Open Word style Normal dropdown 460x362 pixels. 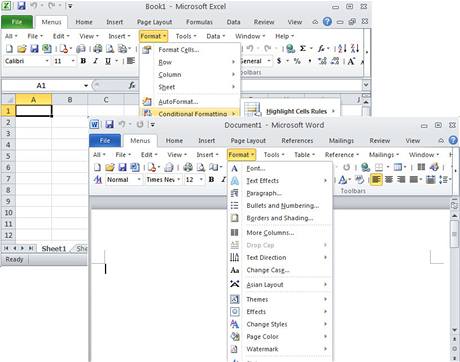pyautogui.click(x=139, y=179)
